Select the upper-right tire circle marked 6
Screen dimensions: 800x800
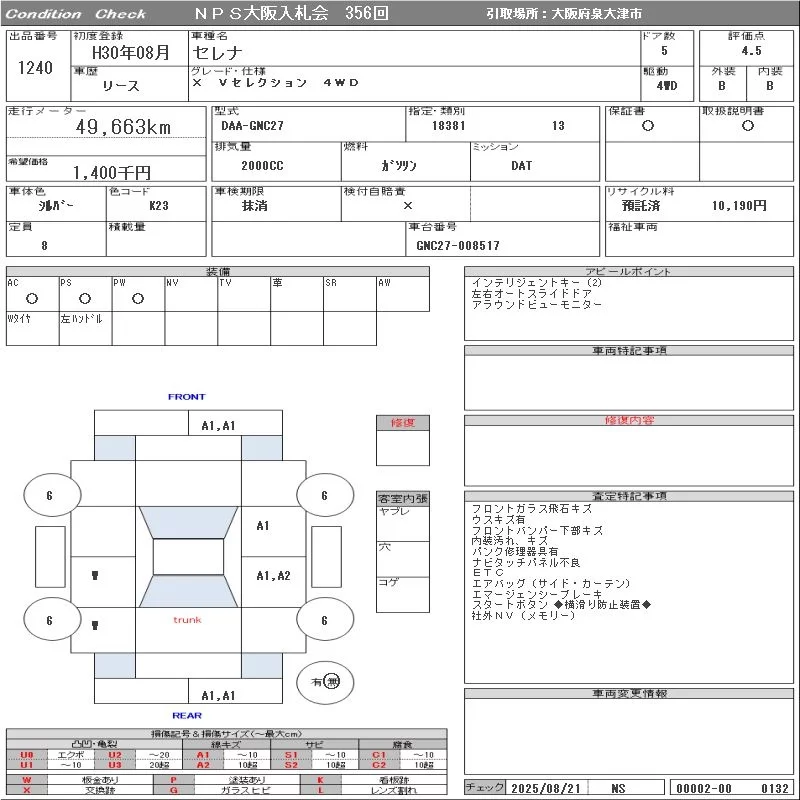point(324,495)
